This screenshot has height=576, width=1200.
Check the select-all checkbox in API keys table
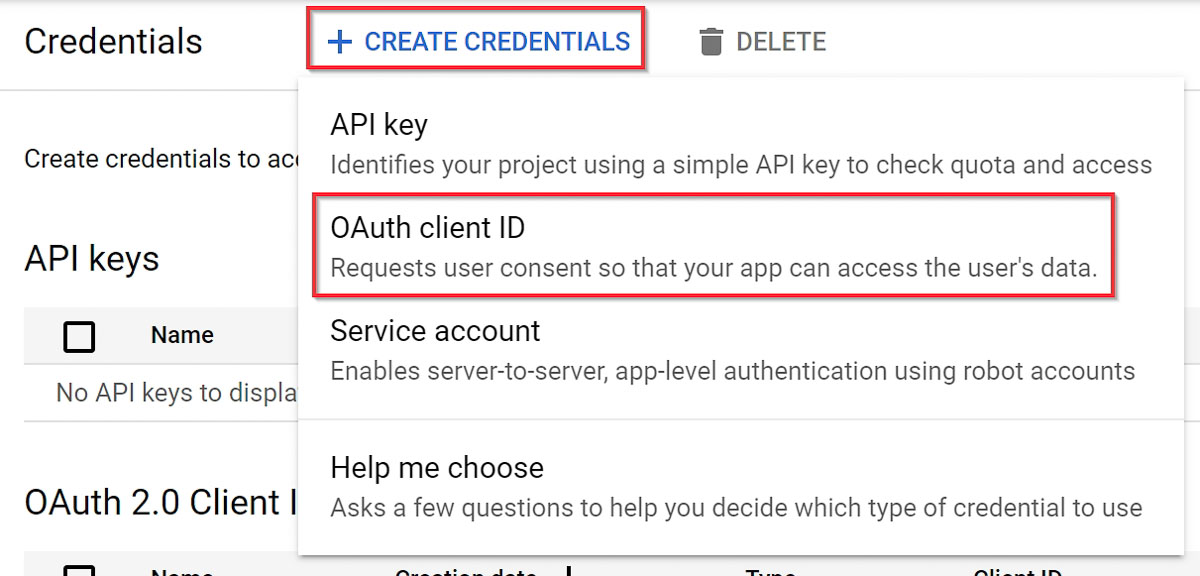click(78, 336)
